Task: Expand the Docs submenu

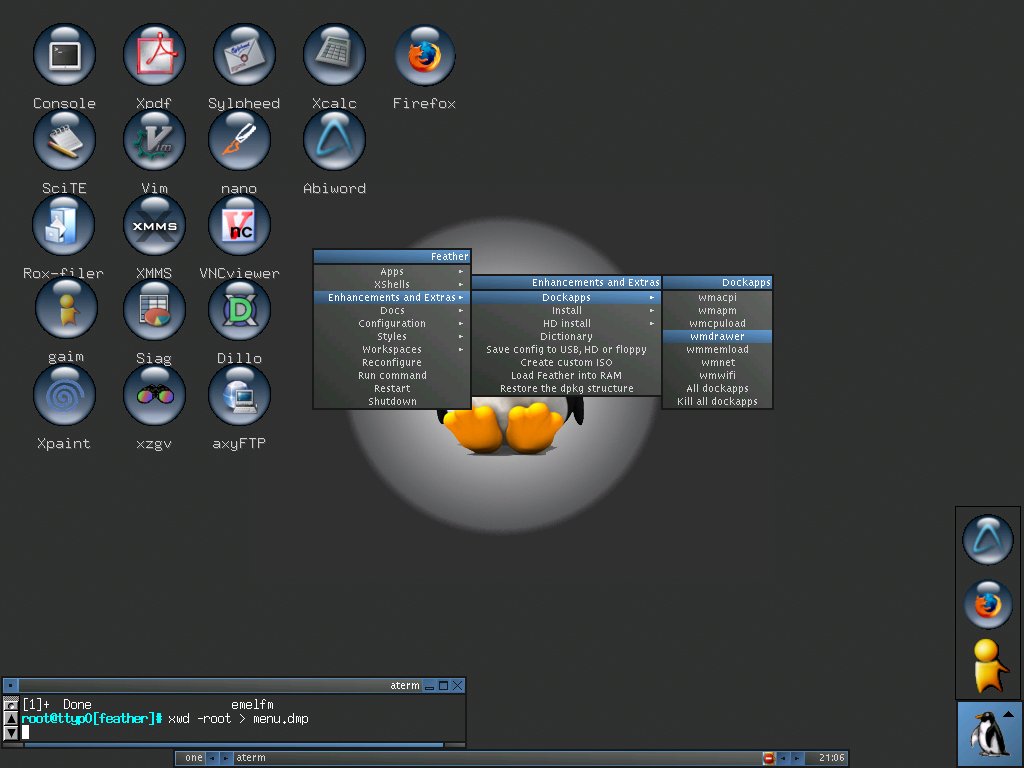Action: point(392,310)
